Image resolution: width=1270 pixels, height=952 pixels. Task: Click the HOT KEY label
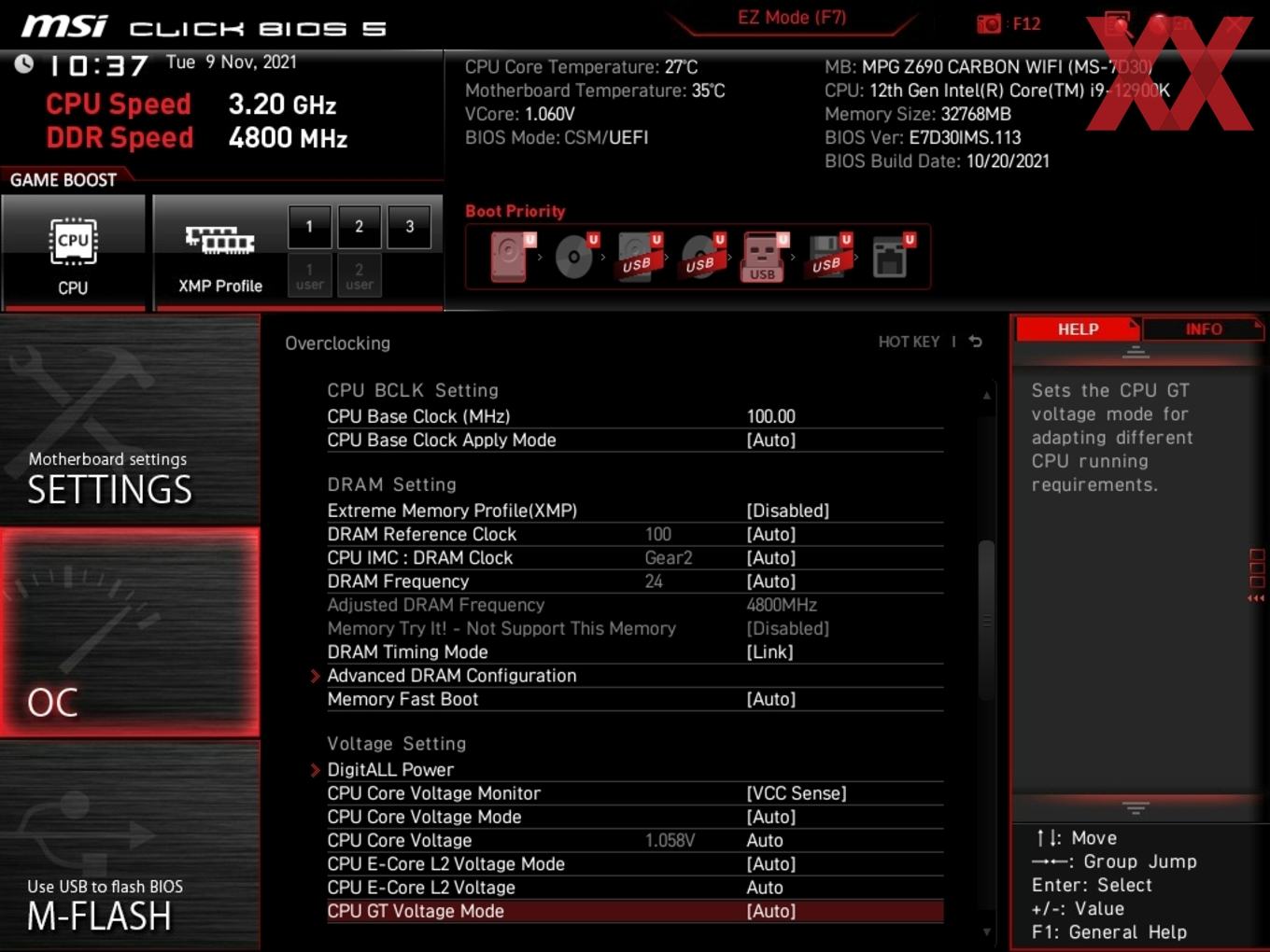tap(909, 342)
